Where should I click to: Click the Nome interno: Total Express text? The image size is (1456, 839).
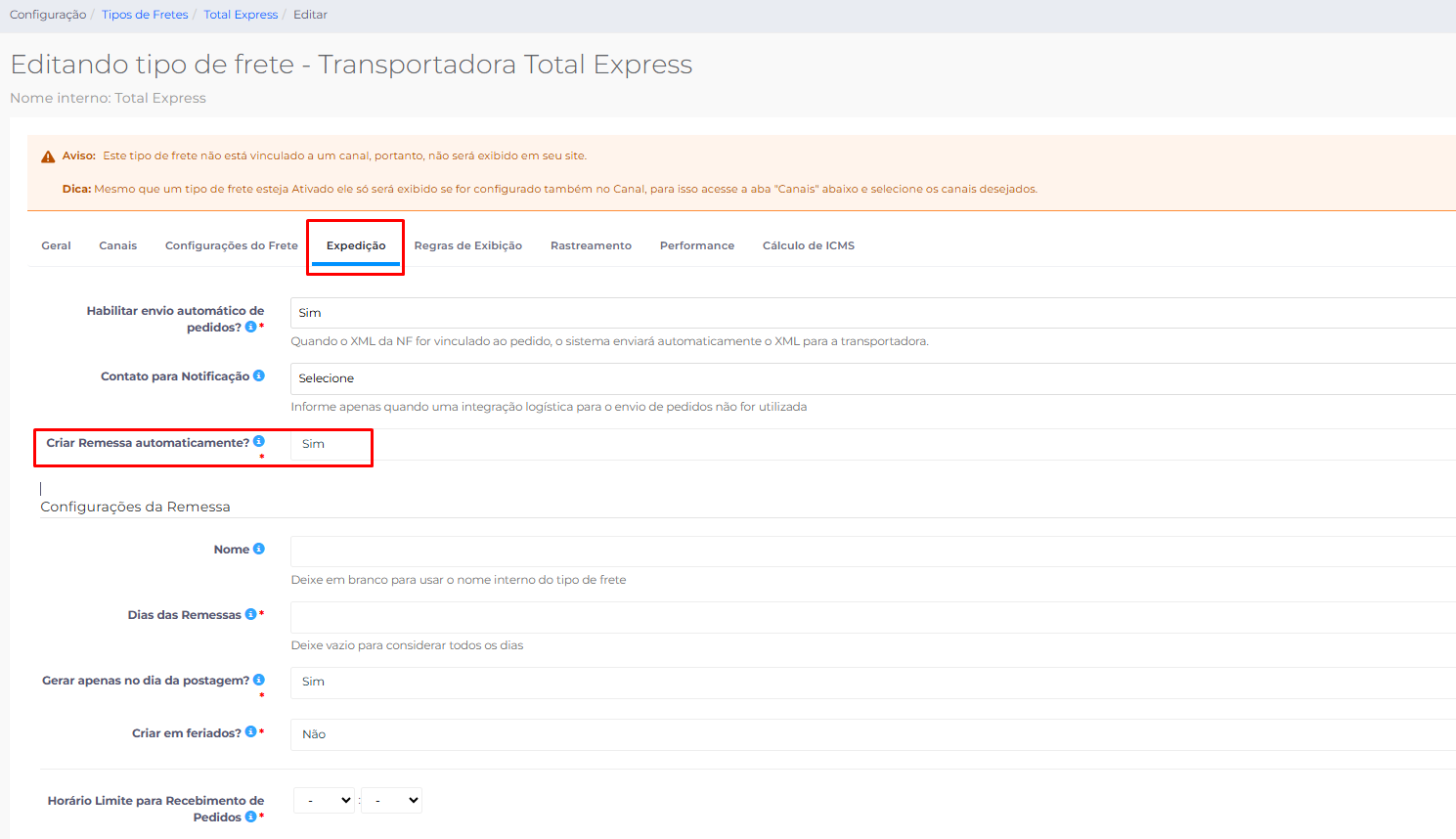pos(108,98)
